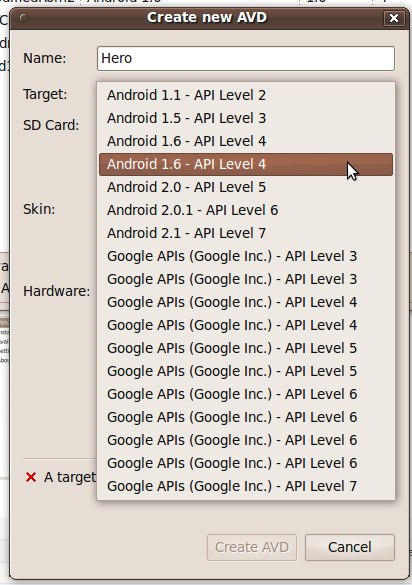Click the Name field containing Hero
412x585 pixels.
point(246,59)
